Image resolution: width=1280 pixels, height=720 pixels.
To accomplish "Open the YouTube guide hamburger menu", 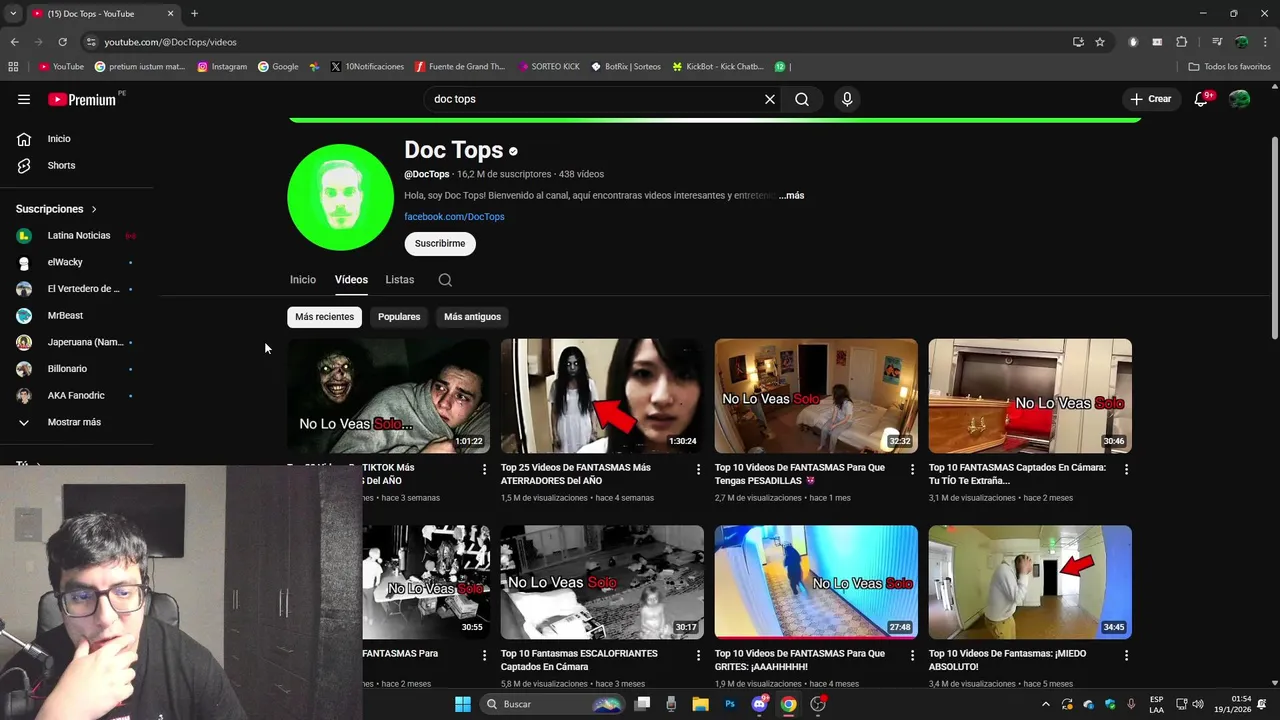I will [x=24, y=99].
